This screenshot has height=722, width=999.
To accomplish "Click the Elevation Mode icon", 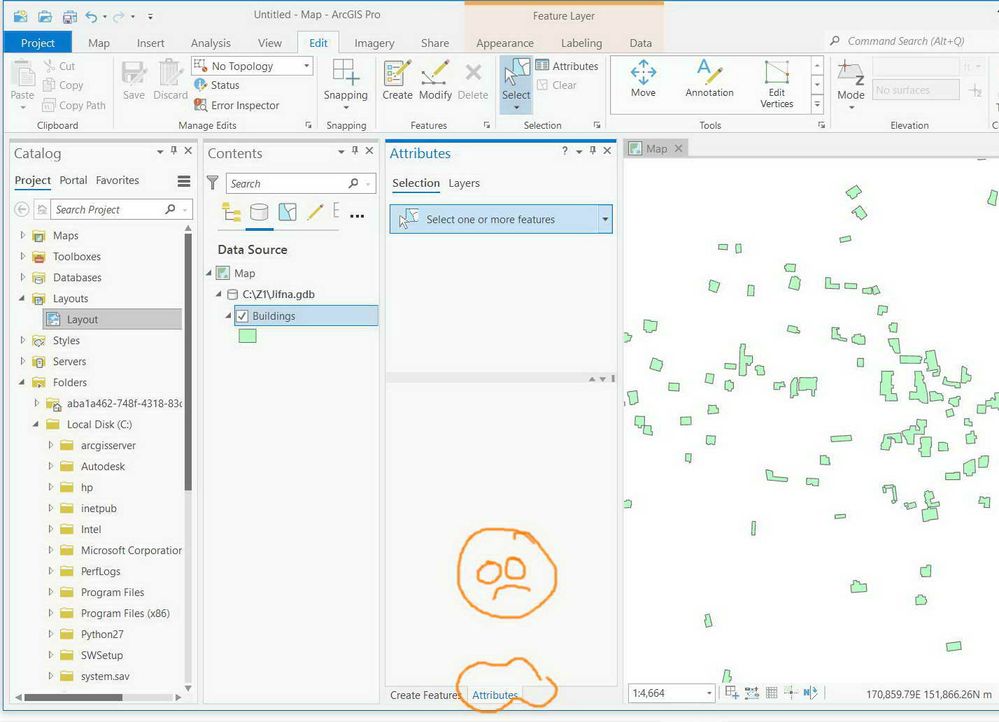I will [x=851, y=83].
